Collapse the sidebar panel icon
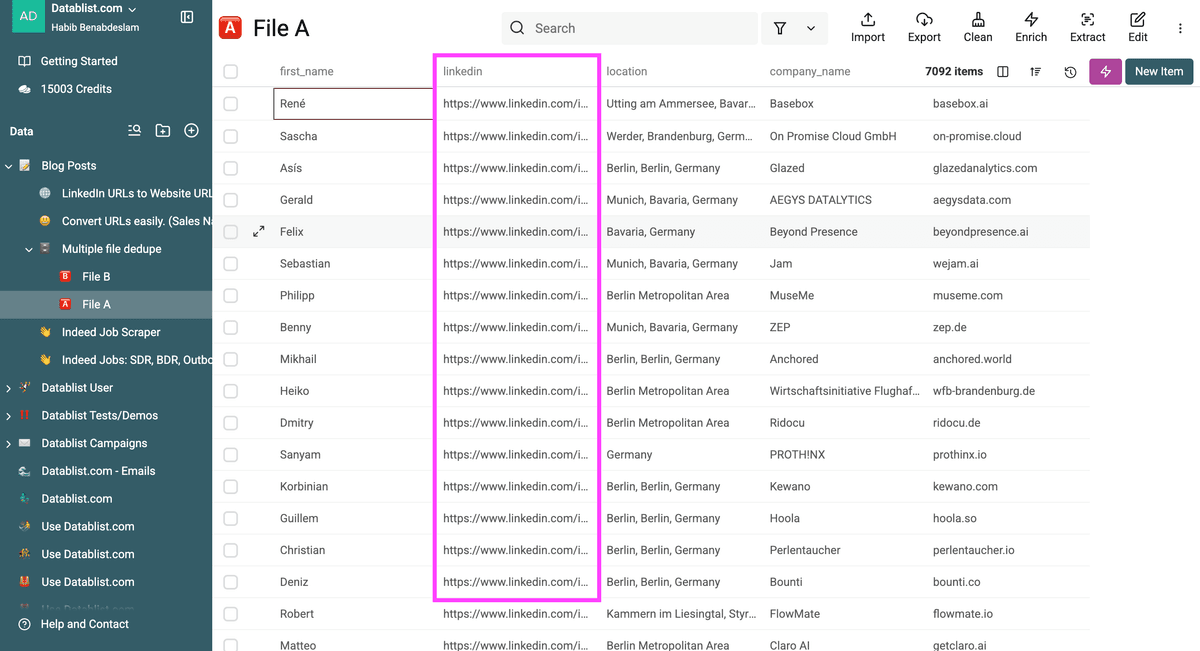Viewport: 1200px width, 651px height. (x=187, y=17)
